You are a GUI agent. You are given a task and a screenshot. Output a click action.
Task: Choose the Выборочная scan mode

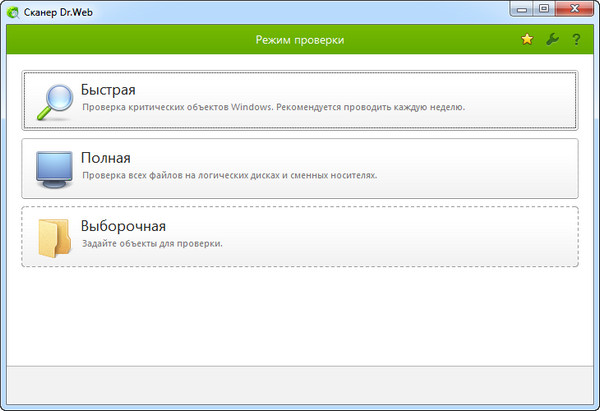point(300,236)
